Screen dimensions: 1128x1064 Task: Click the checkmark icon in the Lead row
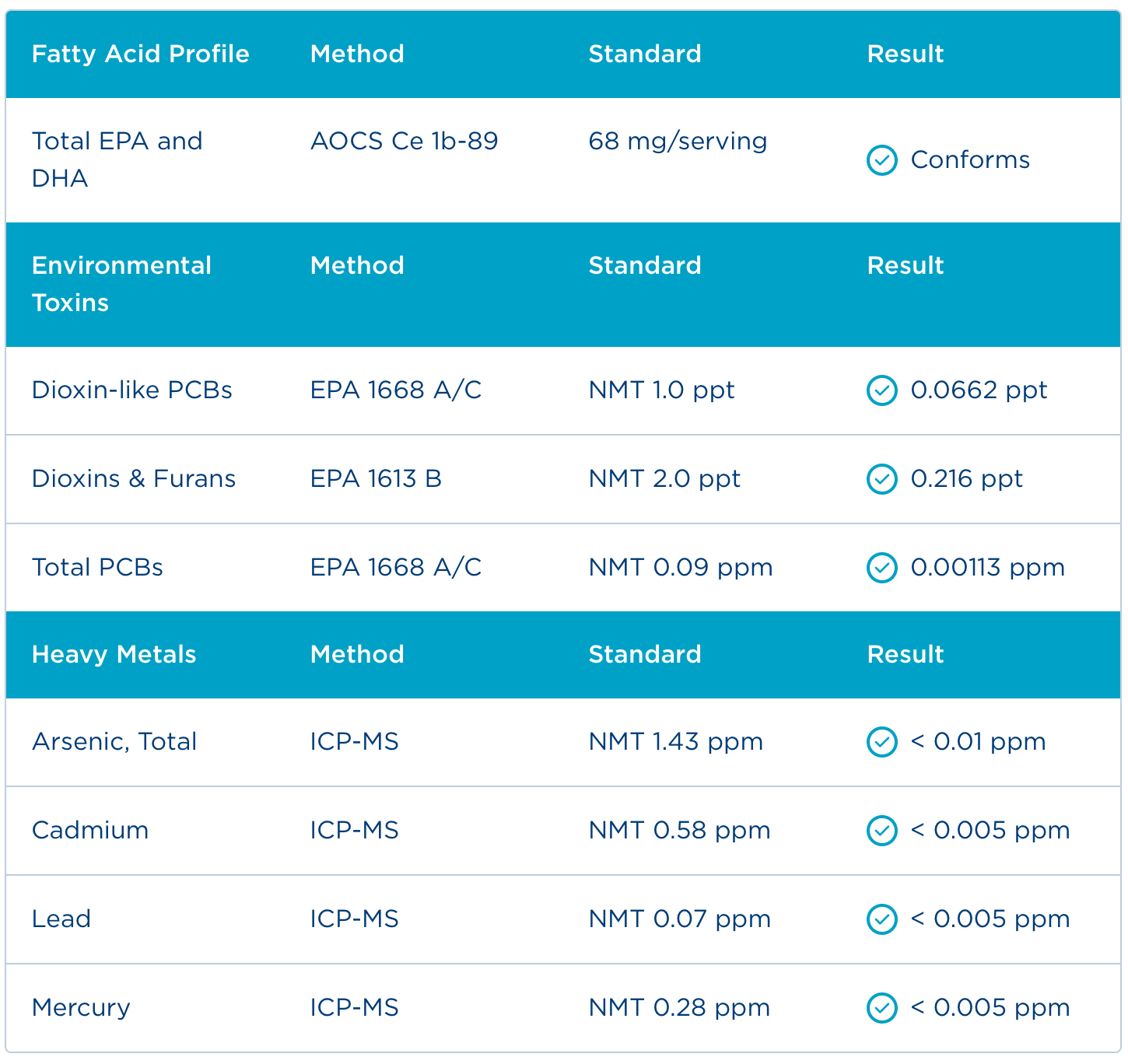pyautogui.click(x=881, y=919)
